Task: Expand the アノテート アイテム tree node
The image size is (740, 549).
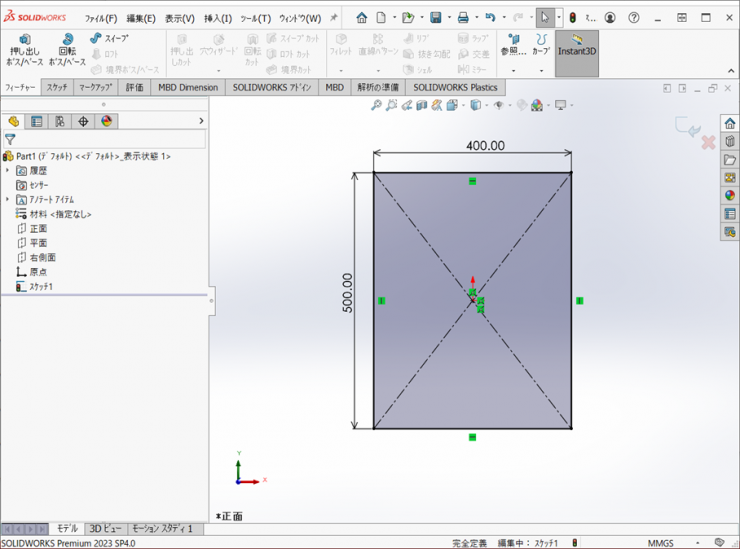Action: tap(7, 200)
